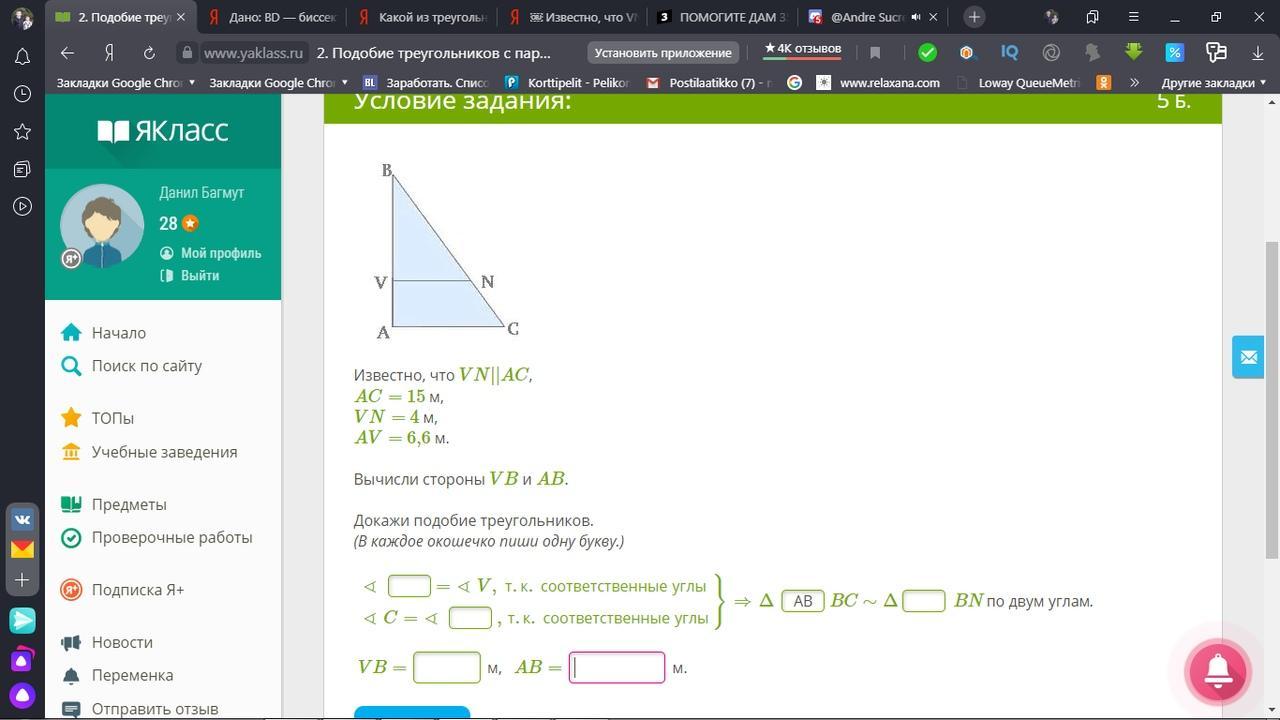
Task: Reload the current page
Action: (x=149, y=53)
